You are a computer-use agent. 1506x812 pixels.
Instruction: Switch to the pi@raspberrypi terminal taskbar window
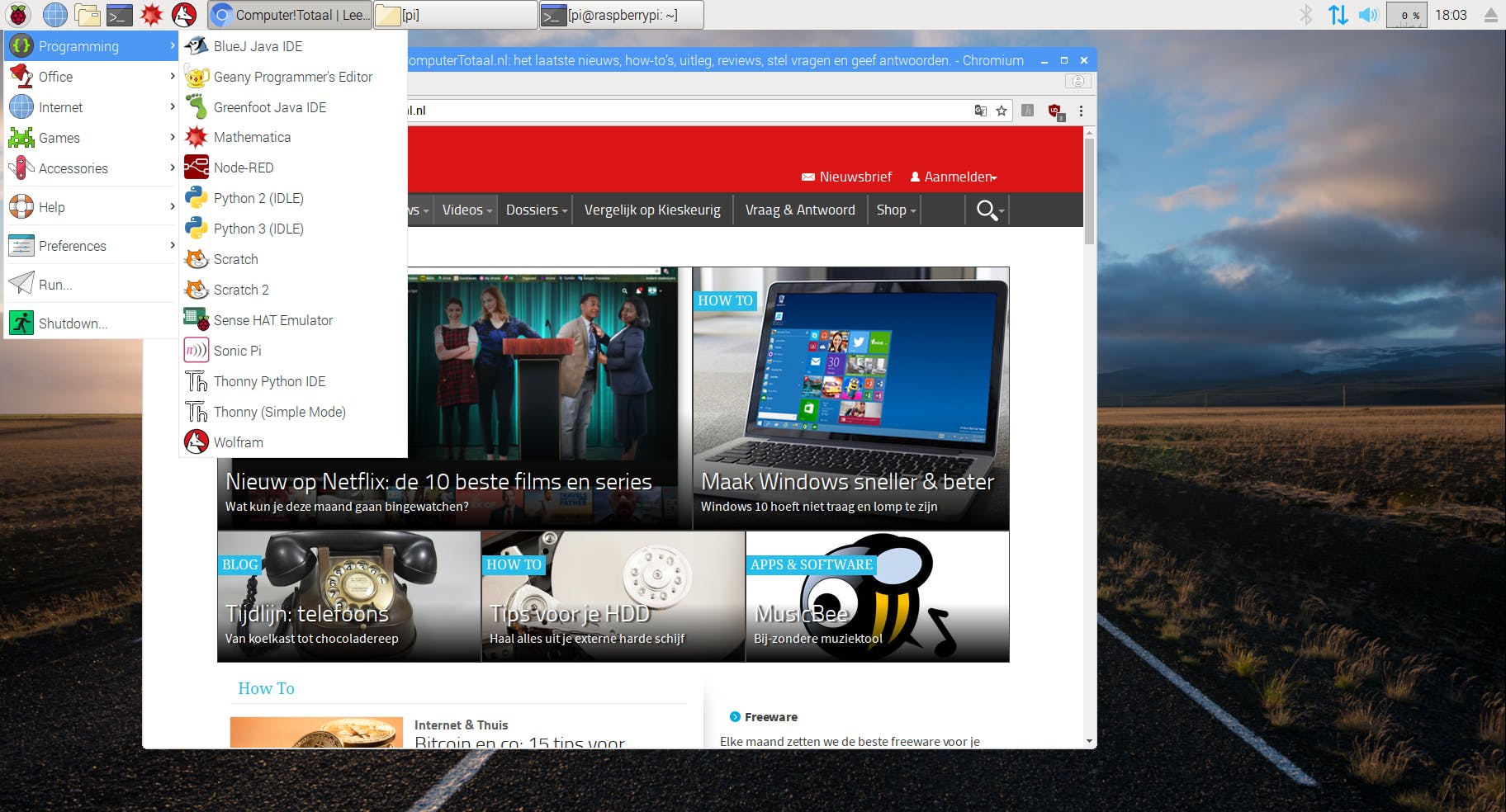pos(622,15)
